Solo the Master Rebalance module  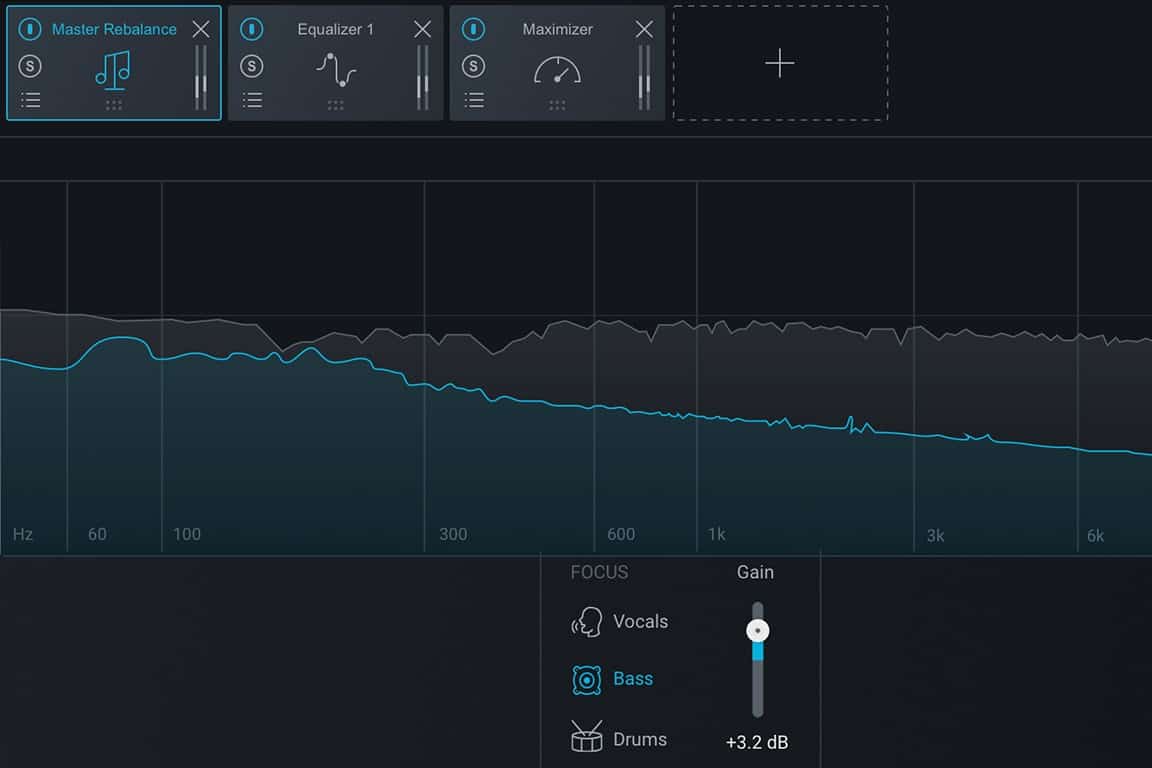30,66
